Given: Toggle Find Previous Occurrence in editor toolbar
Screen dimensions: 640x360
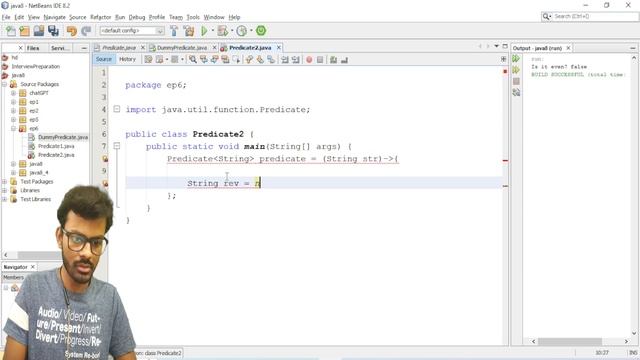Looking at the screenshot, I should (203, 60).
